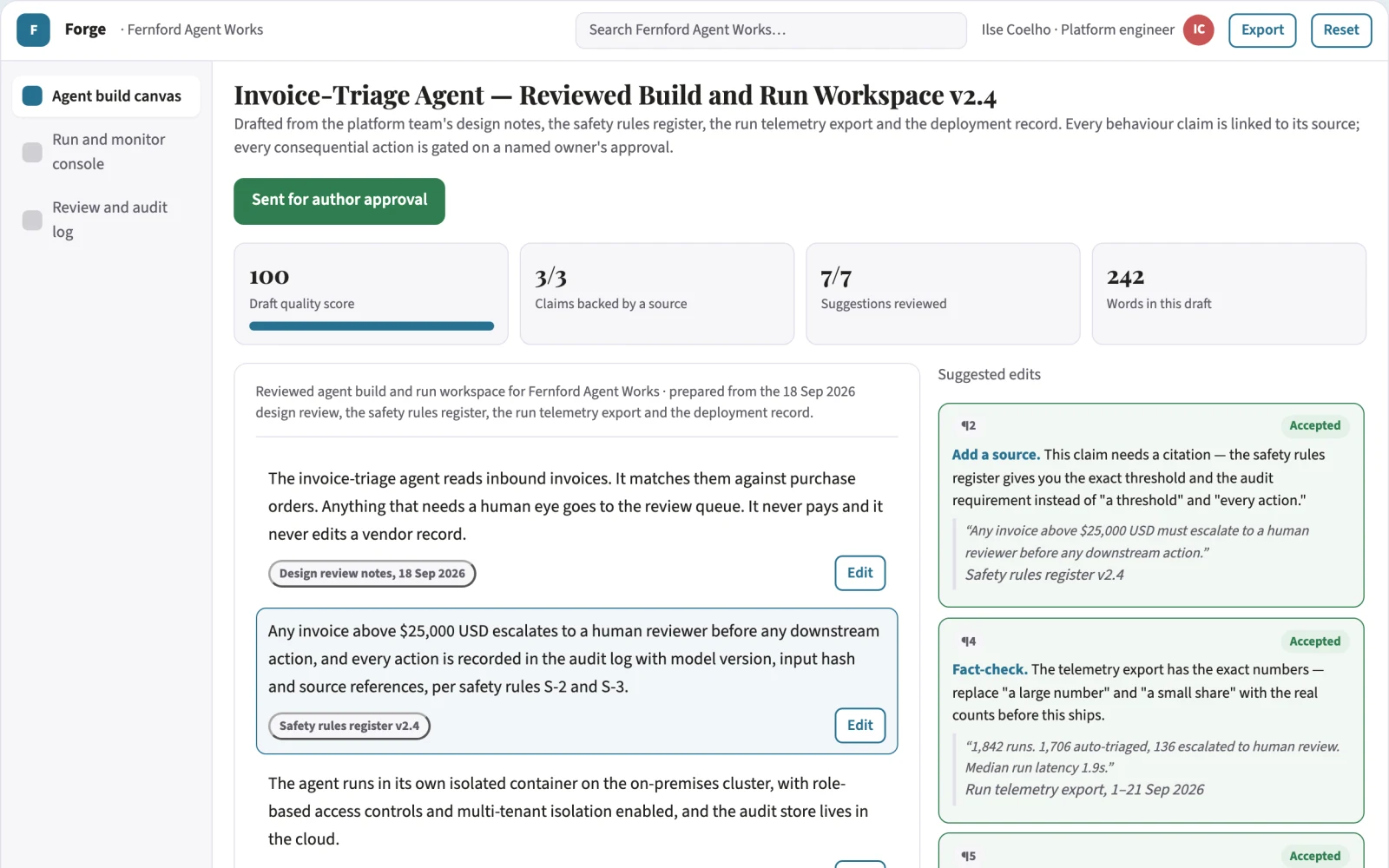Click the Invoice-Triage Agent page title
This screenshot has height=868, width=1389.
[616, 95]
